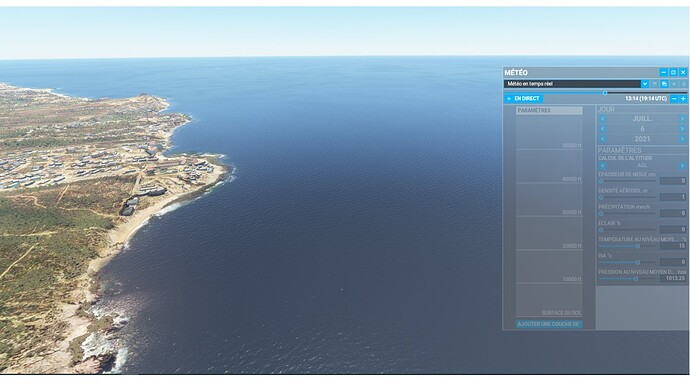Select the PARAMÈTRES tab in the layer panel

point(549,110)
